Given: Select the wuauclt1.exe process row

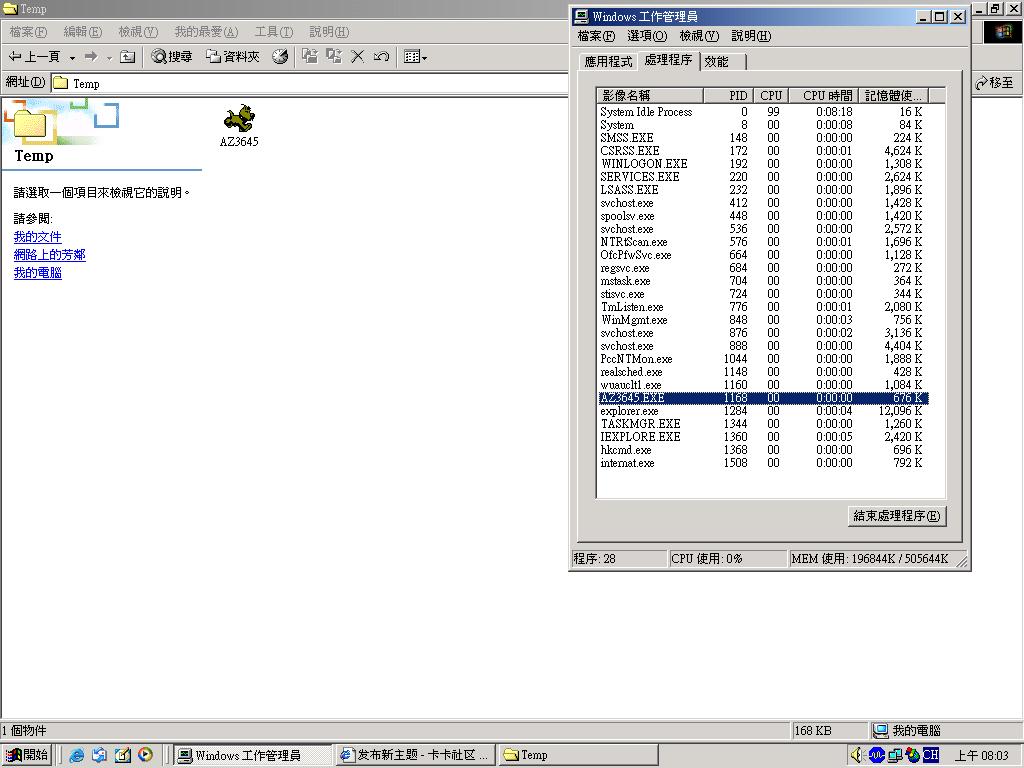Looking at the screenshot, I should pos(763,385).
